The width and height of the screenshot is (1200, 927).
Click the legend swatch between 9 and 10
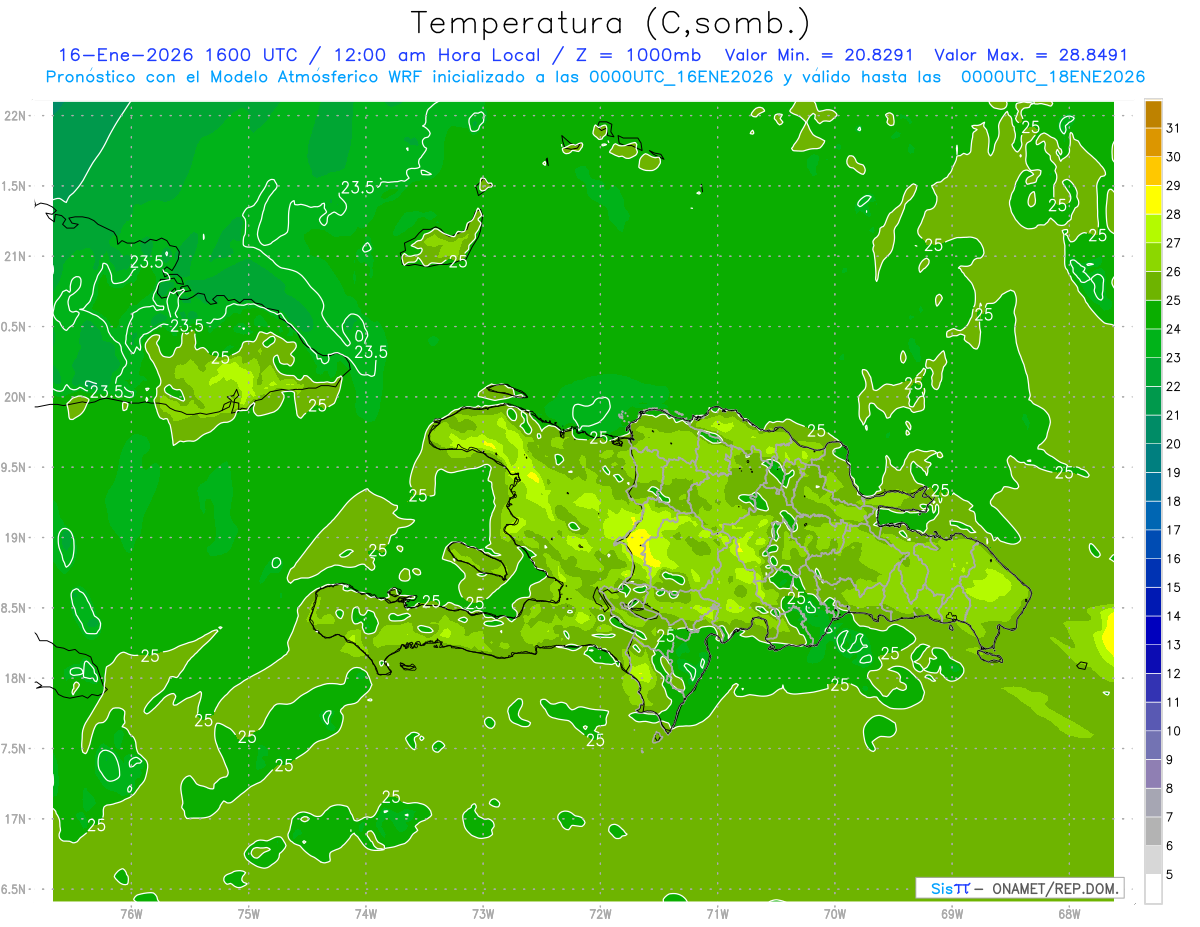tap(1153, 745)
